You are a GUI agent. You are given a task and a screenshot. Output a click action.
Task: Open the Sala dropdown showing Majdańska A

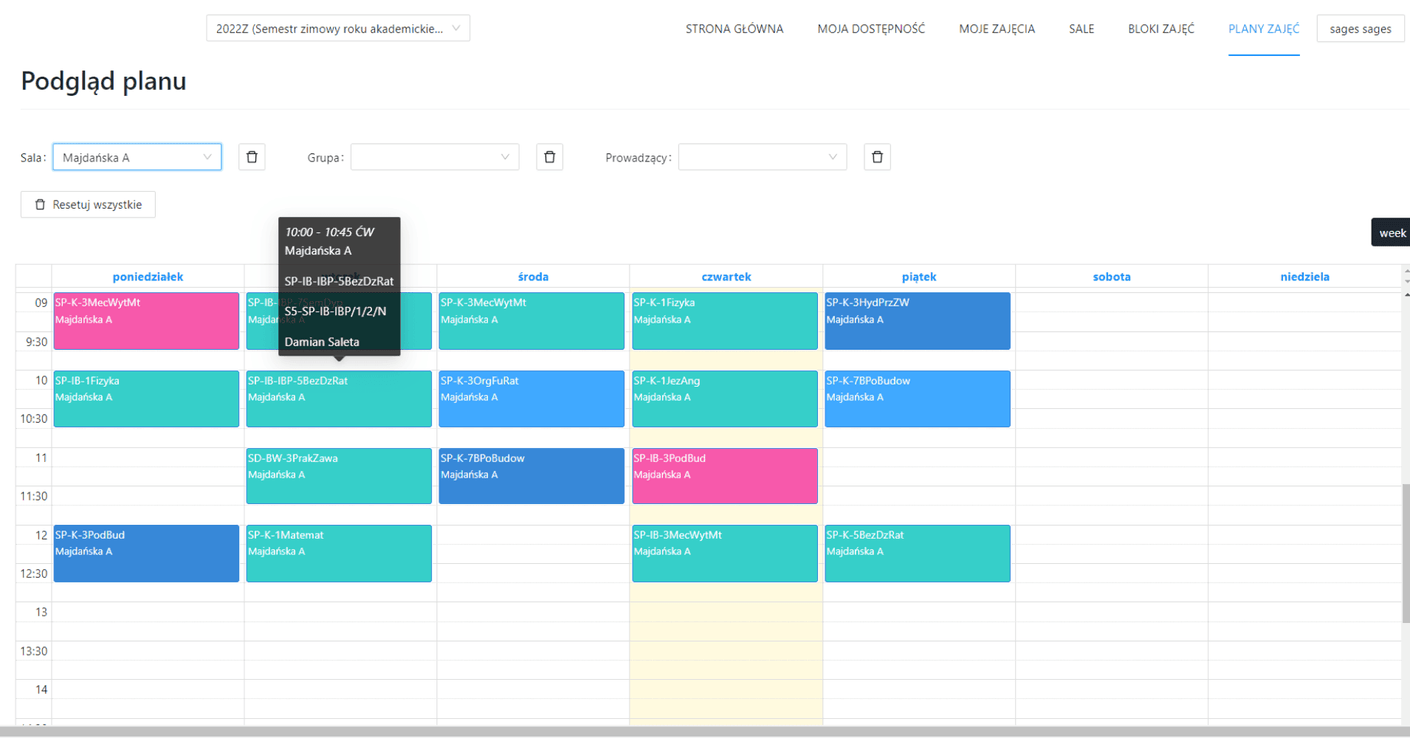coord(137,157)
